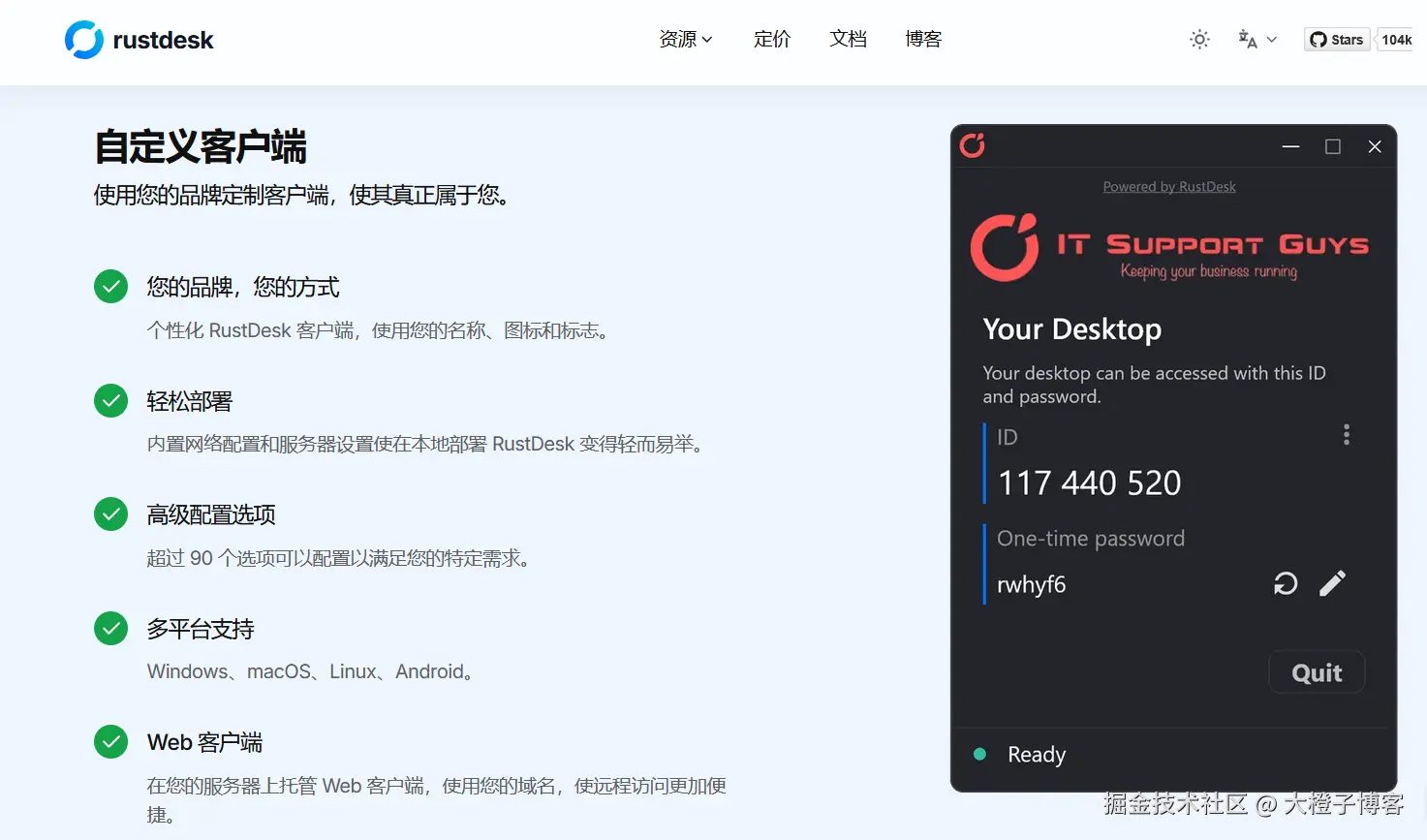1427x840 pixels.
Task: Click the check icon beside Web 客户端
Action: pyautogui.click(x=110, y=742)
